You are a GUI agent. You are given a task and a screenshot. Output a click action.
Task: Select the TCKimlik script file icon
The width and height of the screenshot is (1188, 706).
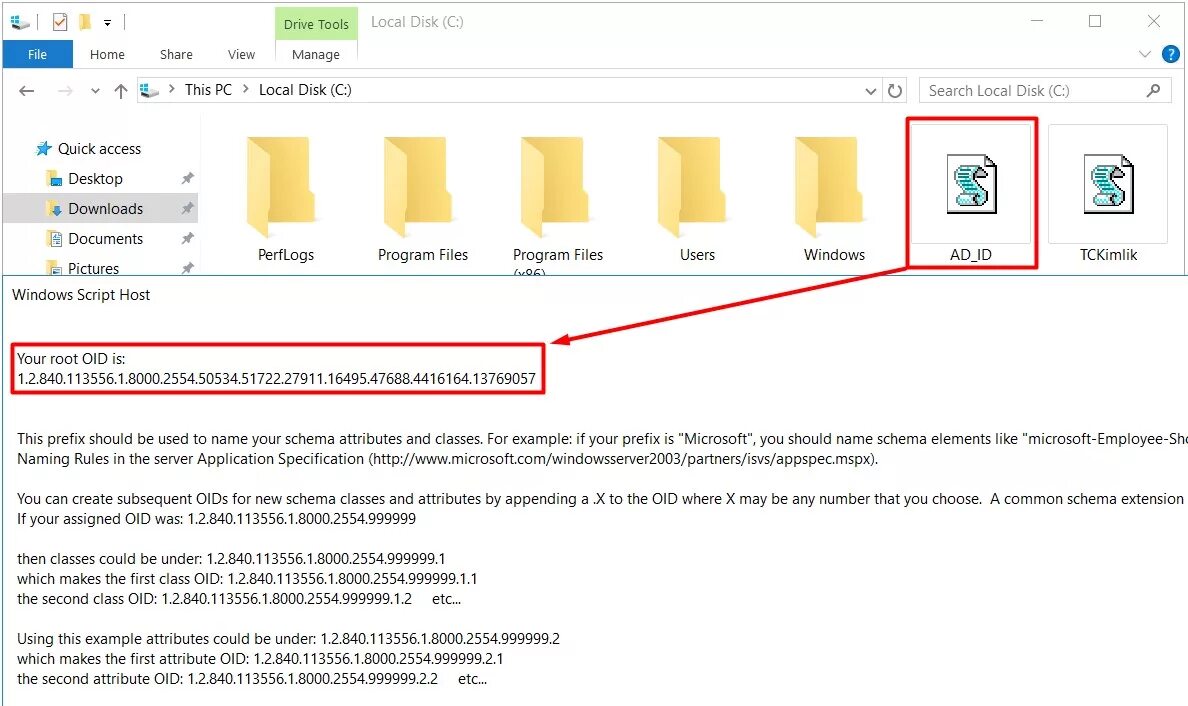click(x=1108, y=184)
